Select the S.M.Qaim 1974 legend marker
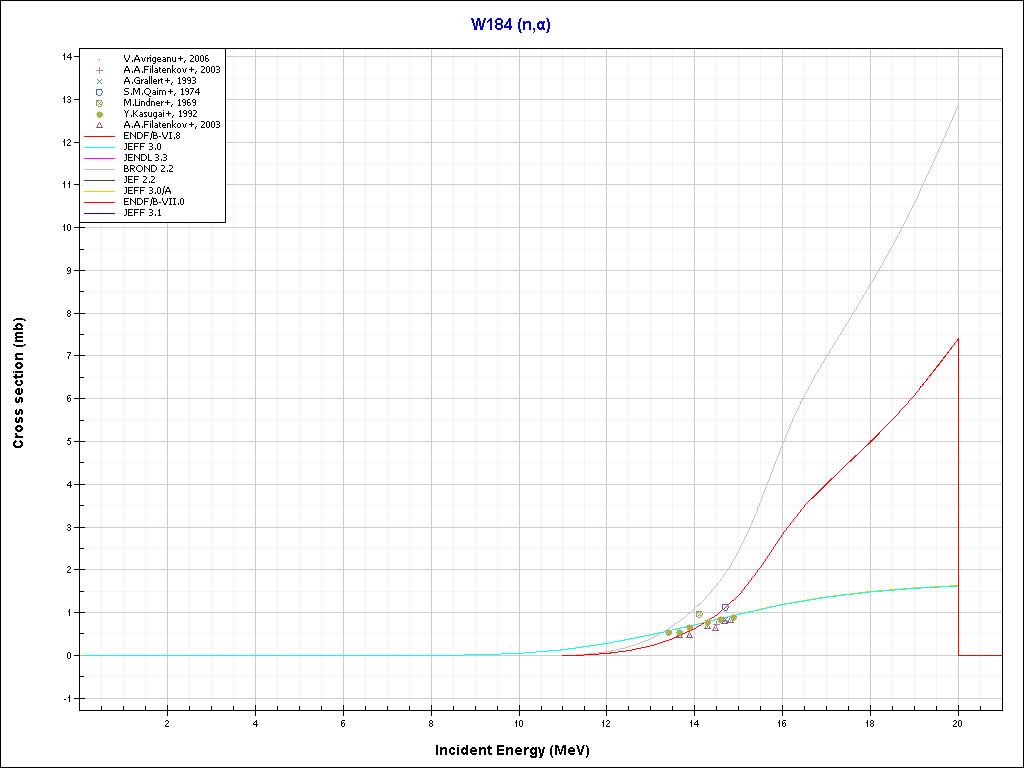1024x768 pixels. (100, 92)
